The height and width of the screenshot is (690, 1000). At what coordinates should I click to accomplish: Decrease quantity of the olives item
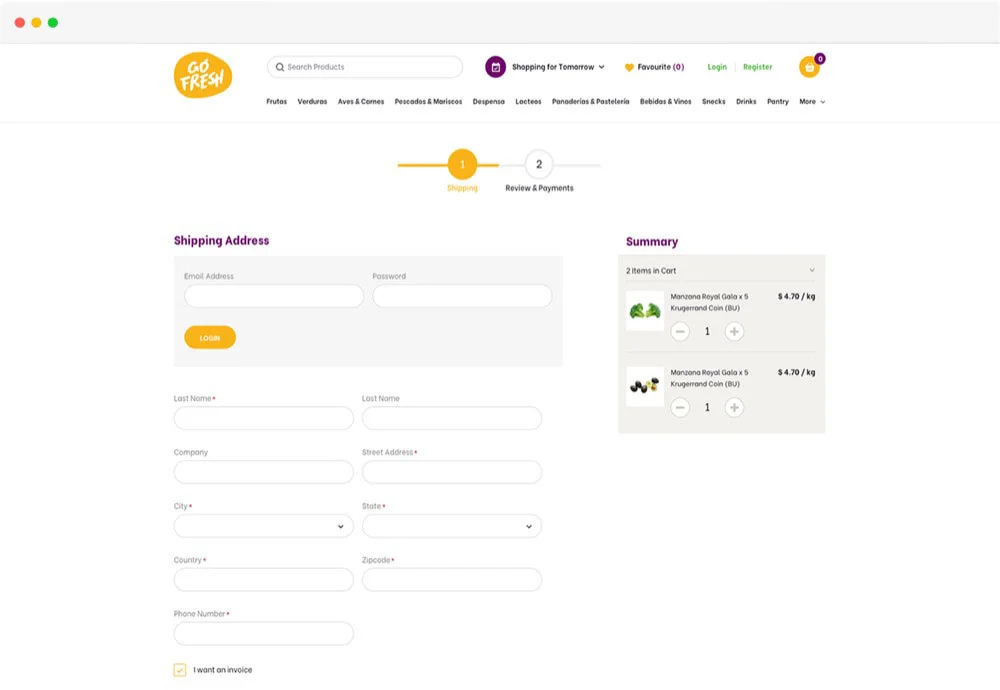[680, 407]
